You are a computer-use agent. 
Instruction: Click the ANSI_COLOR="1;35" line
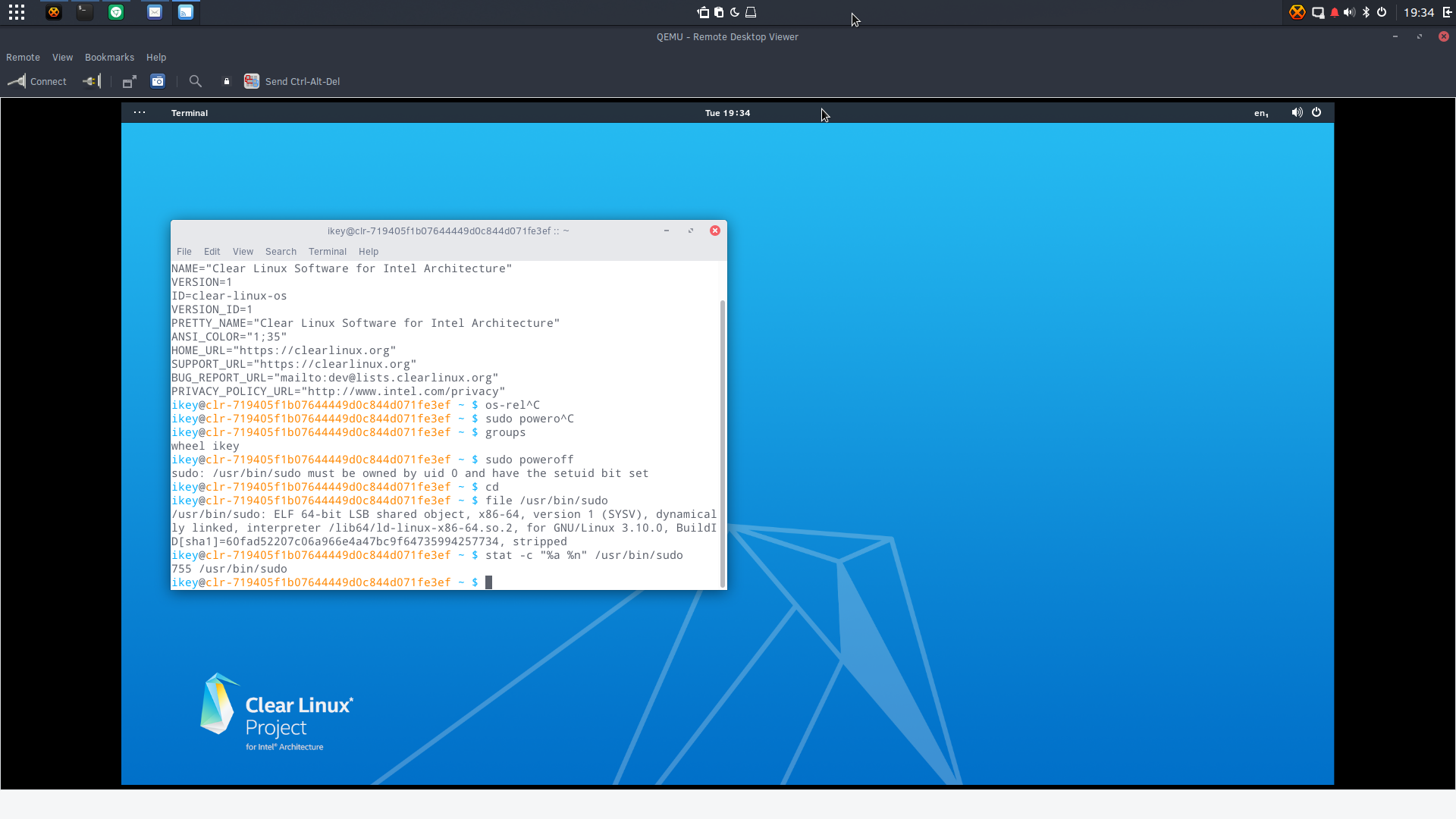tap(229, 337)
